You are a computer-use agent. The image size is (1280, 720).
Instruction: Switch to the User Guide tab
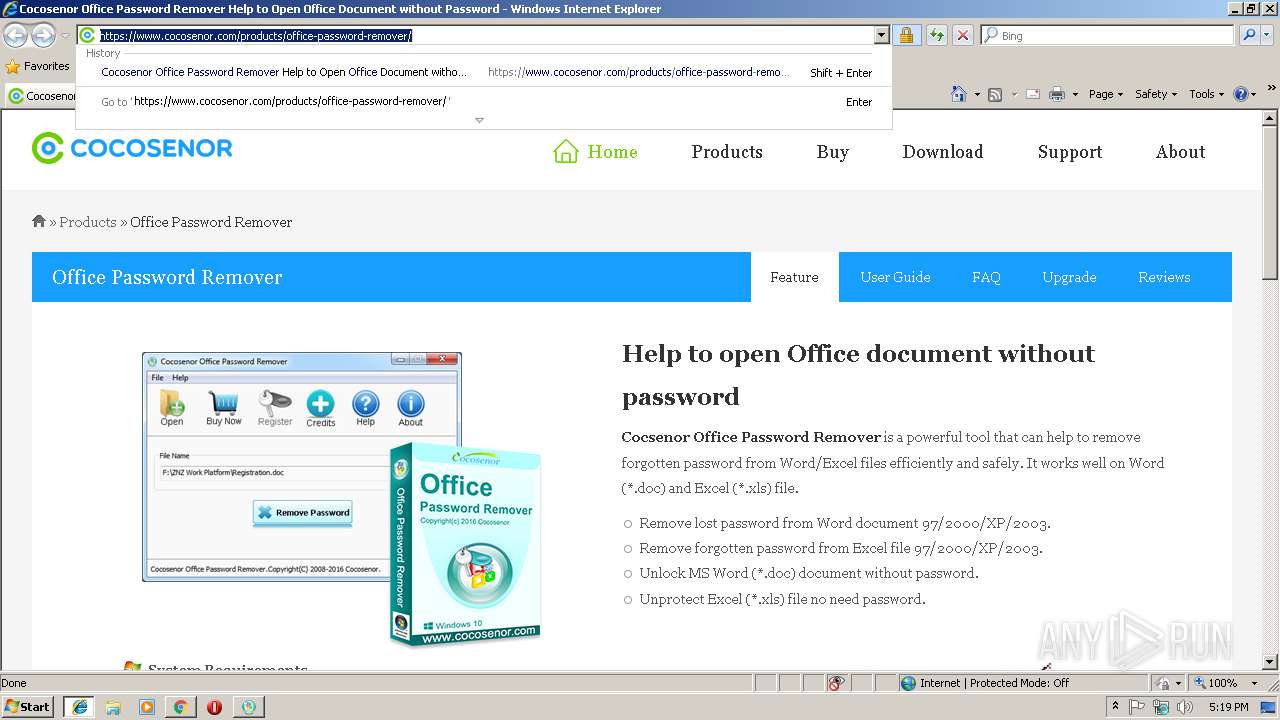pyautogui.click(x=895, y=277)
